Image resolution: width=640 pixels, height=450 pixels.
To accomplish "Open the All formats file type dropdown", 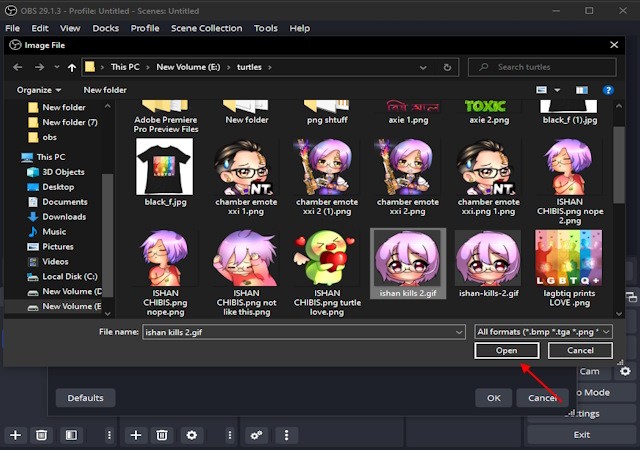I will (x=543, y=332).
